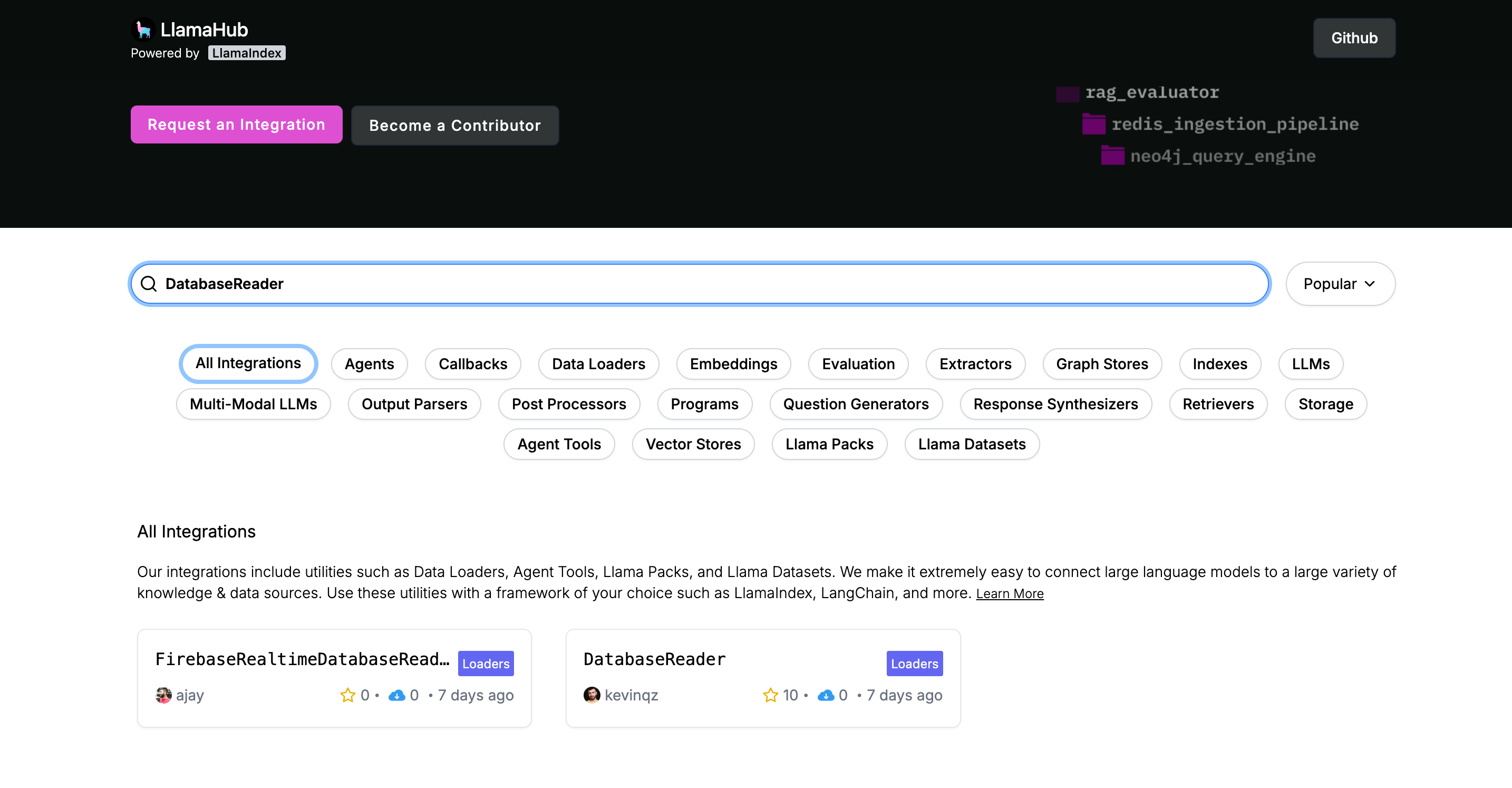Click ajay's avatar on the Firebase card
The width and height of the screenshot is (1512, 788).
coord(164,695)
